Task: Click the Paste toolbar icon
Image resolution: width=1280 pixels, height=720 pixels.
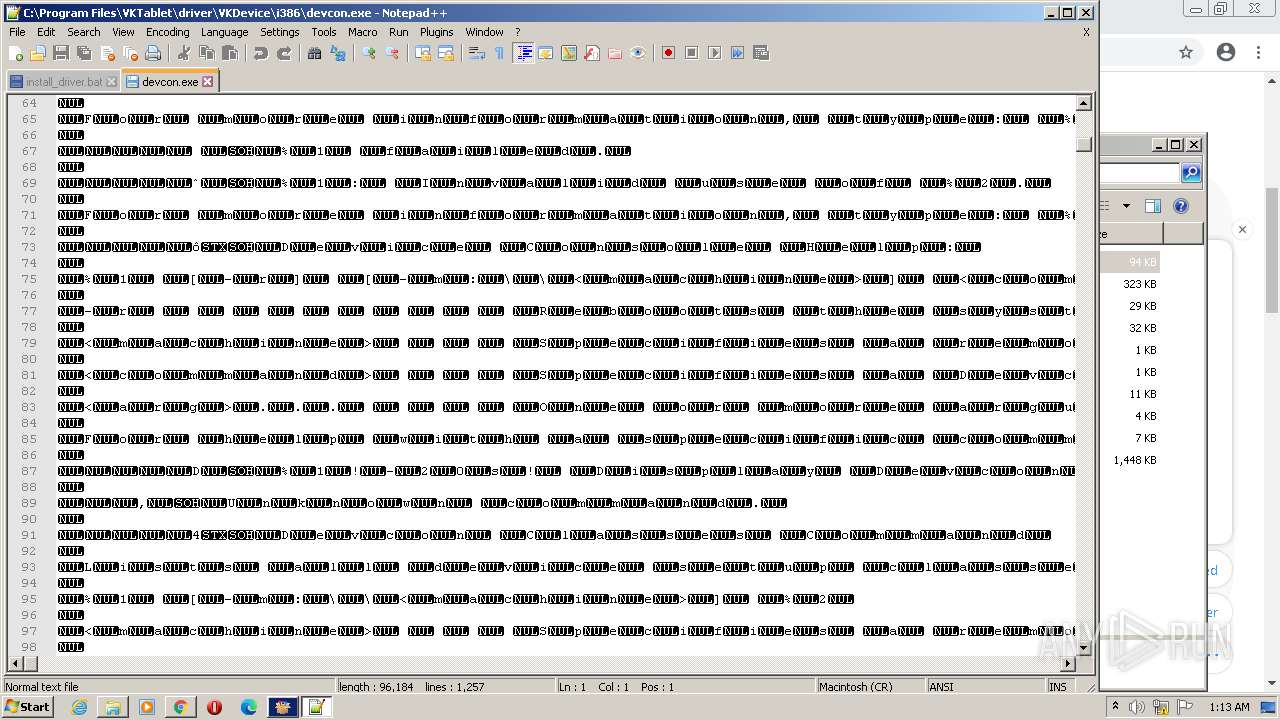Action: click(230, 53)
